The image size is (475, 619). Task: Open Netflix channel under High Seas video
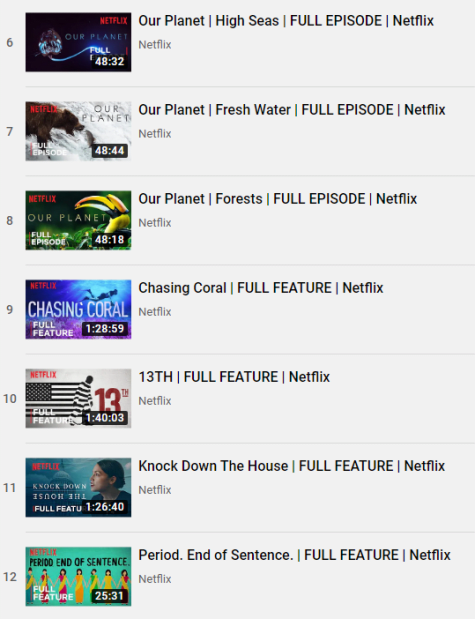155,45
